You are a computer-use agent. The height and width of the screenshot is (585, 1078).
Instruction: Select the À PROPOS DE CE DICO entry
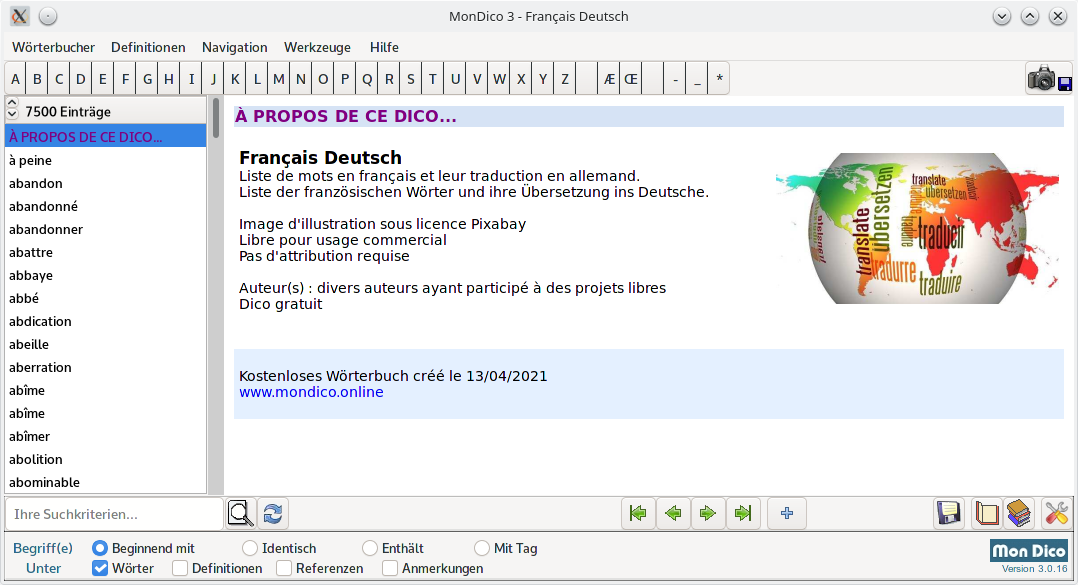click(106, 137)
